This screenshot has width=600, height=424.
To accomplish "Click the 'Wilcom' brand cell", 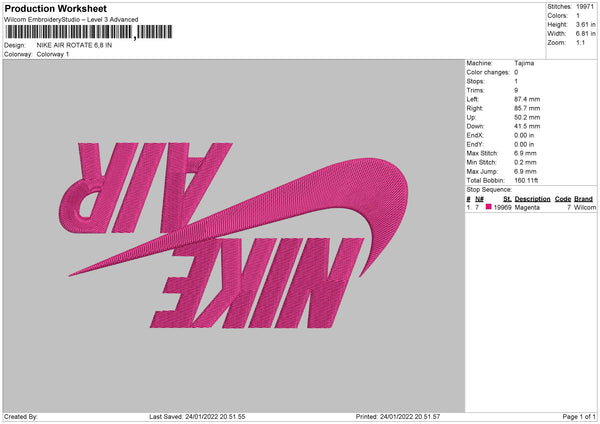I will point(585,207).
